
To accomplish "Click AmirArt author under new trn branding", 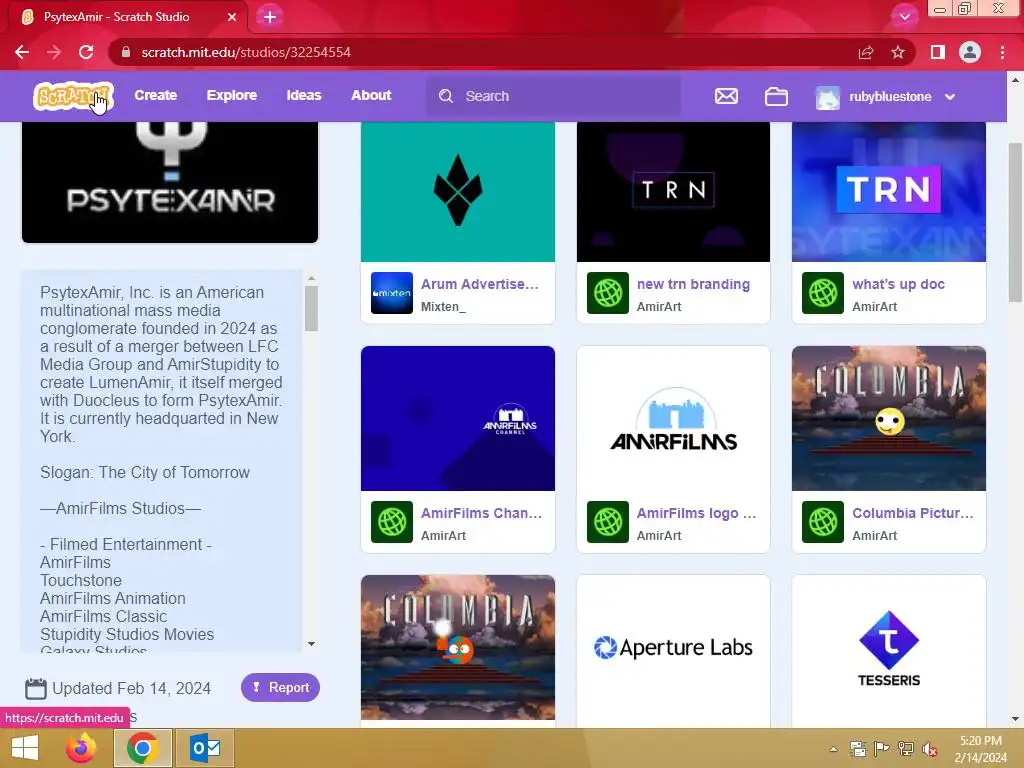I will click(x=659, y=306).
